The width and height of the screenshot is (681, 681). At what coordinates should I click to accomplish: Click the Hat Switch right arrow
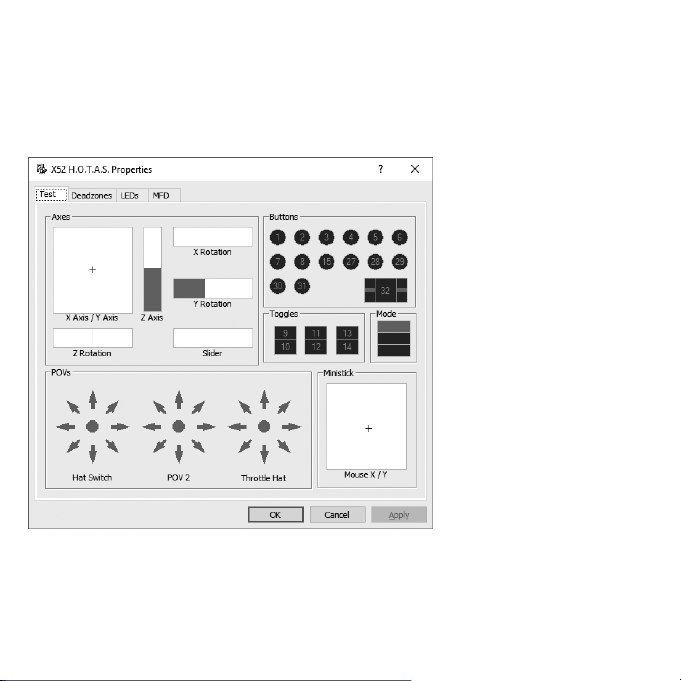tap(120, 427)
